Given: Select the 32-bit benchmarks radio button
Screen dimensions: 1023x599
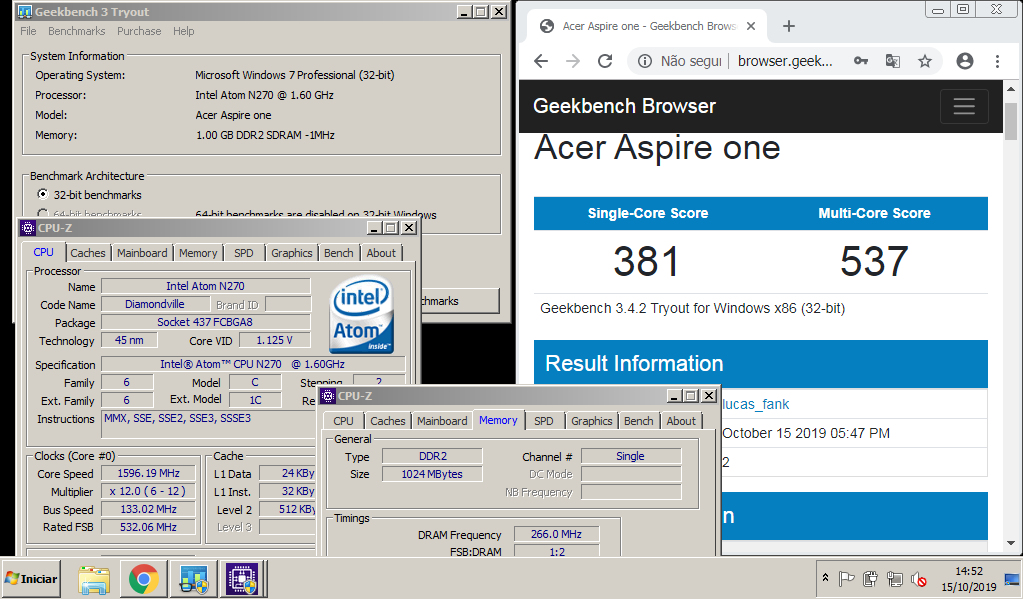Looking at the screenshot, I should (x=43, y=194).
